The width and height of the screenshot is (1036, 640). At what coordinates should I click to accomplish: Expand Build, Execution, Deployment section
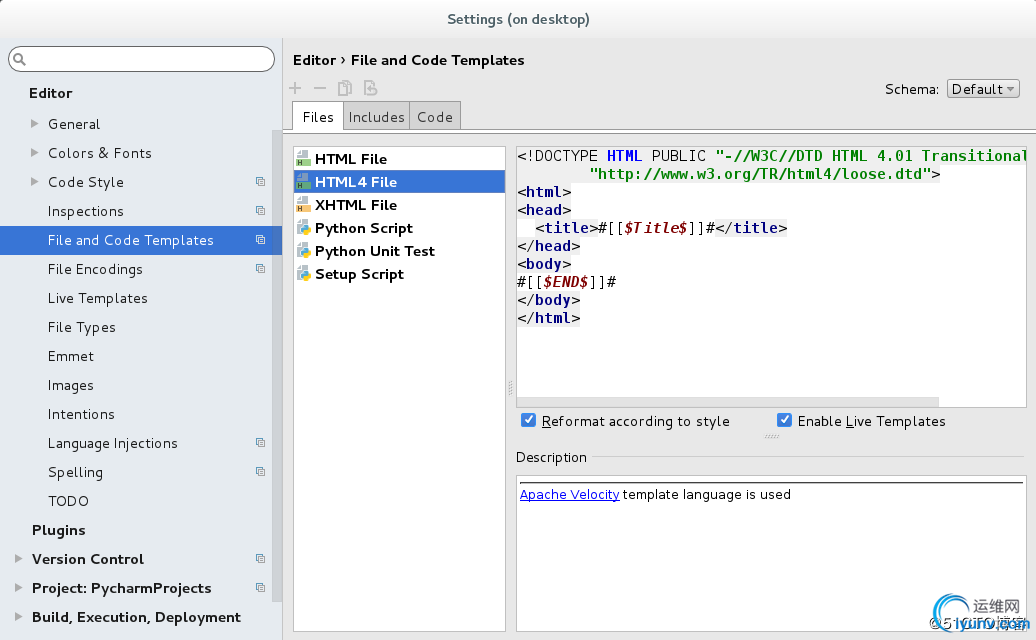click(x=18, y=617)
